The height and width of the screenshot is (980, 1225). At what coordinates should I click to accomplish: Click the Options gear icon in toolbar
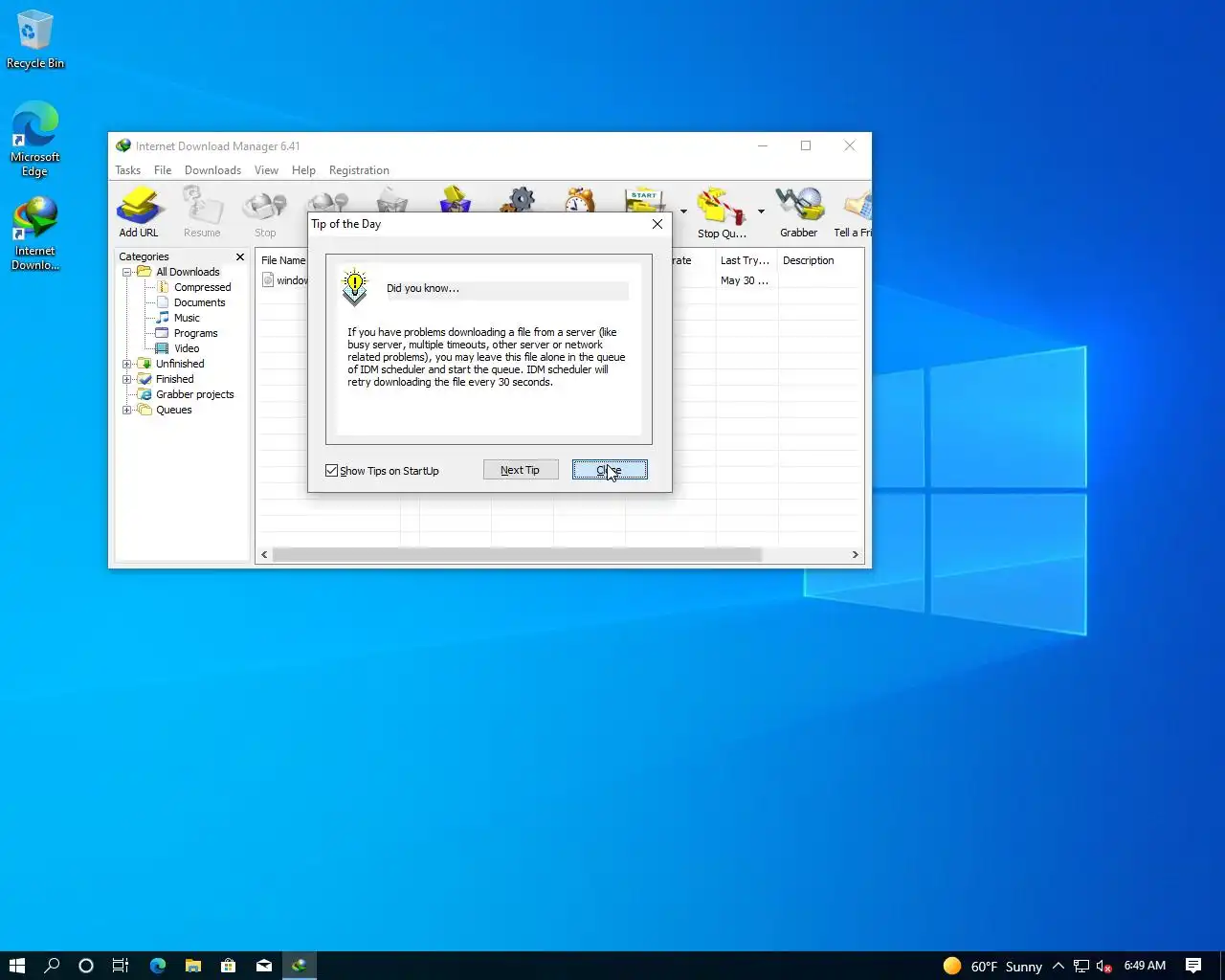519,199
